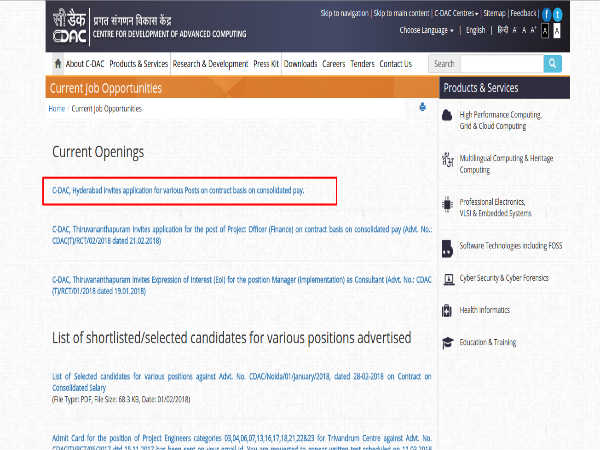Click Skip to main content link
The width and height of the screenshot is (600, 450).
[401, 13]
